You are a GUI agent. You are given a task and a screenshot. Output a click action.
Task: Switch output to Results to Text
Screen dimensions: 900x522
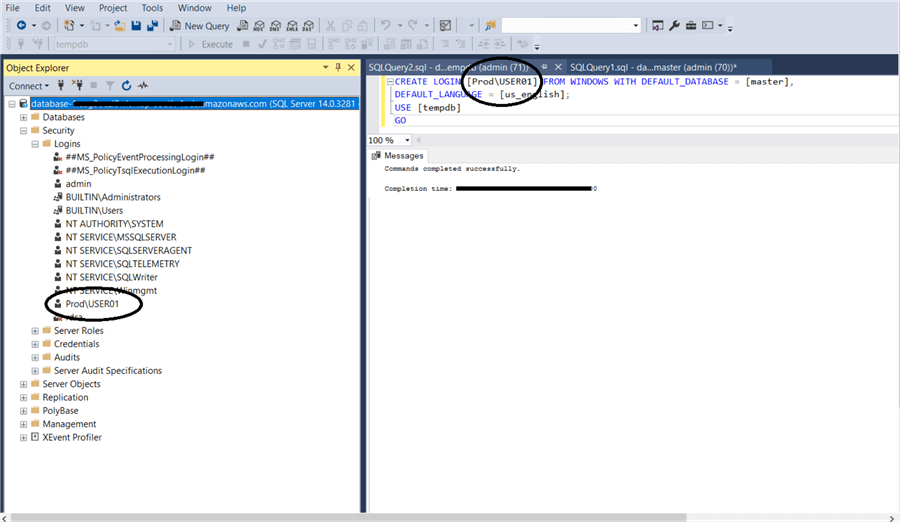pyautogui.click(x=389, y=44)
